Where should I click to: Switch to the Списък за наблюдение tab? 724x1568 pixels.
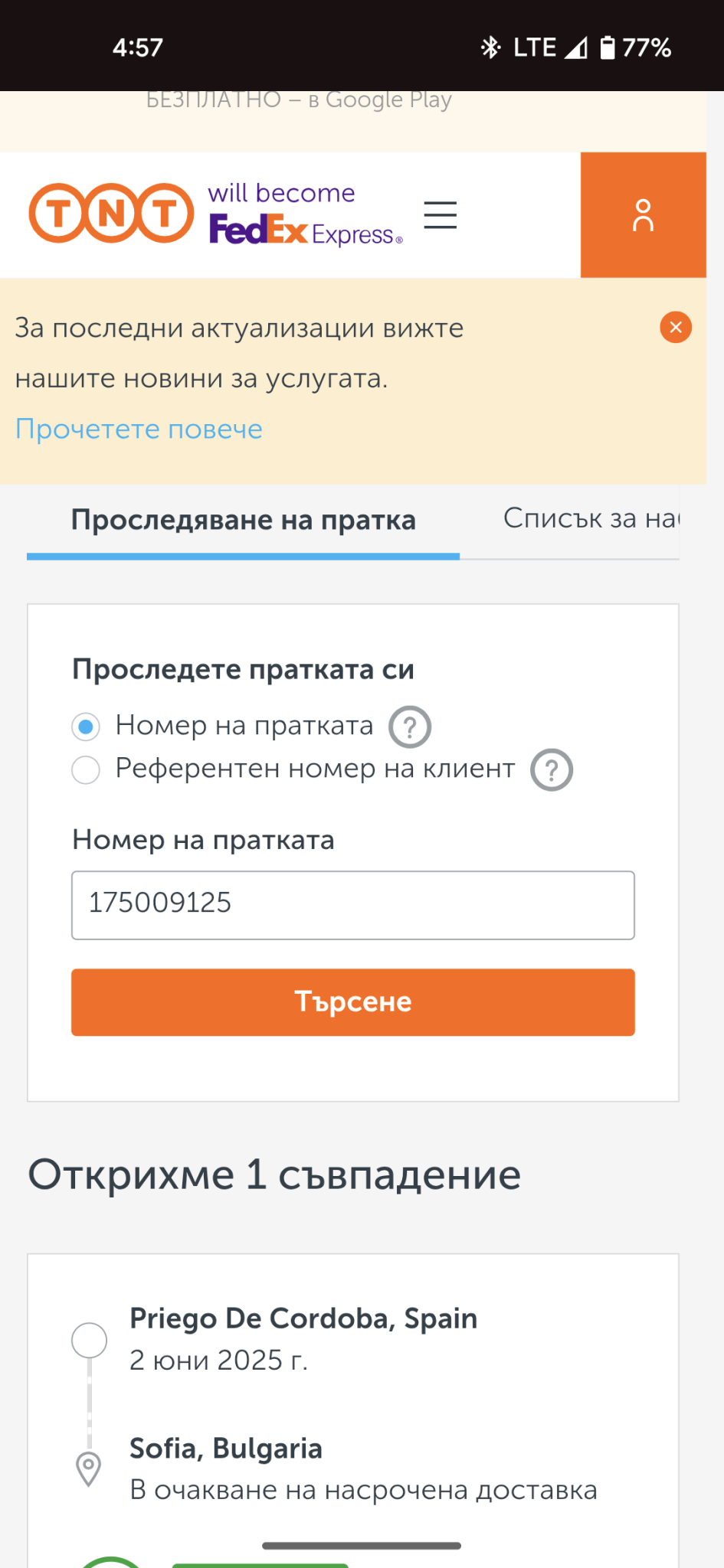(x=591, y=519)
